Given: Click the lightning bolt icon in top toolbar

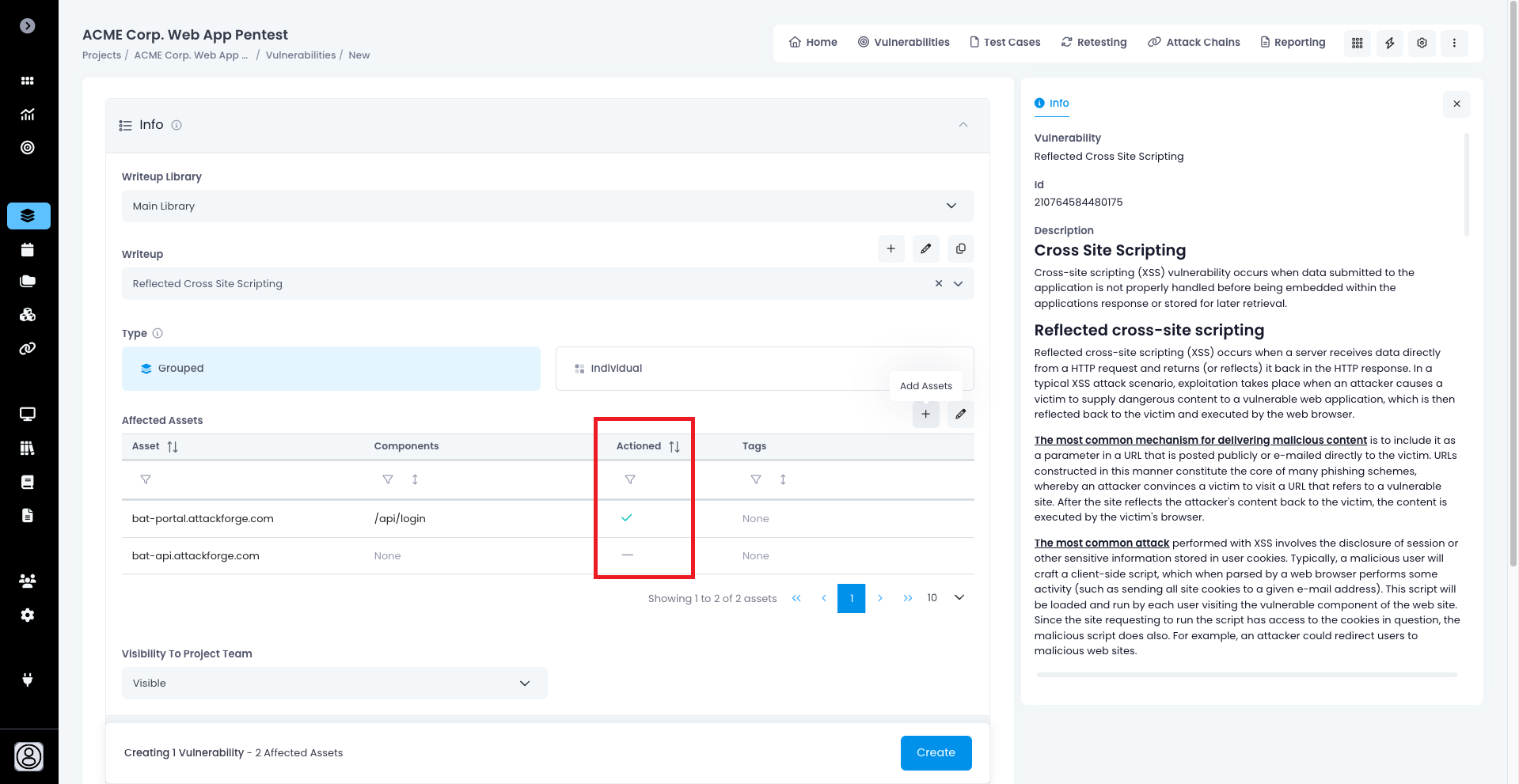Looking at the screenshot, I should (x=1389, y=43).
